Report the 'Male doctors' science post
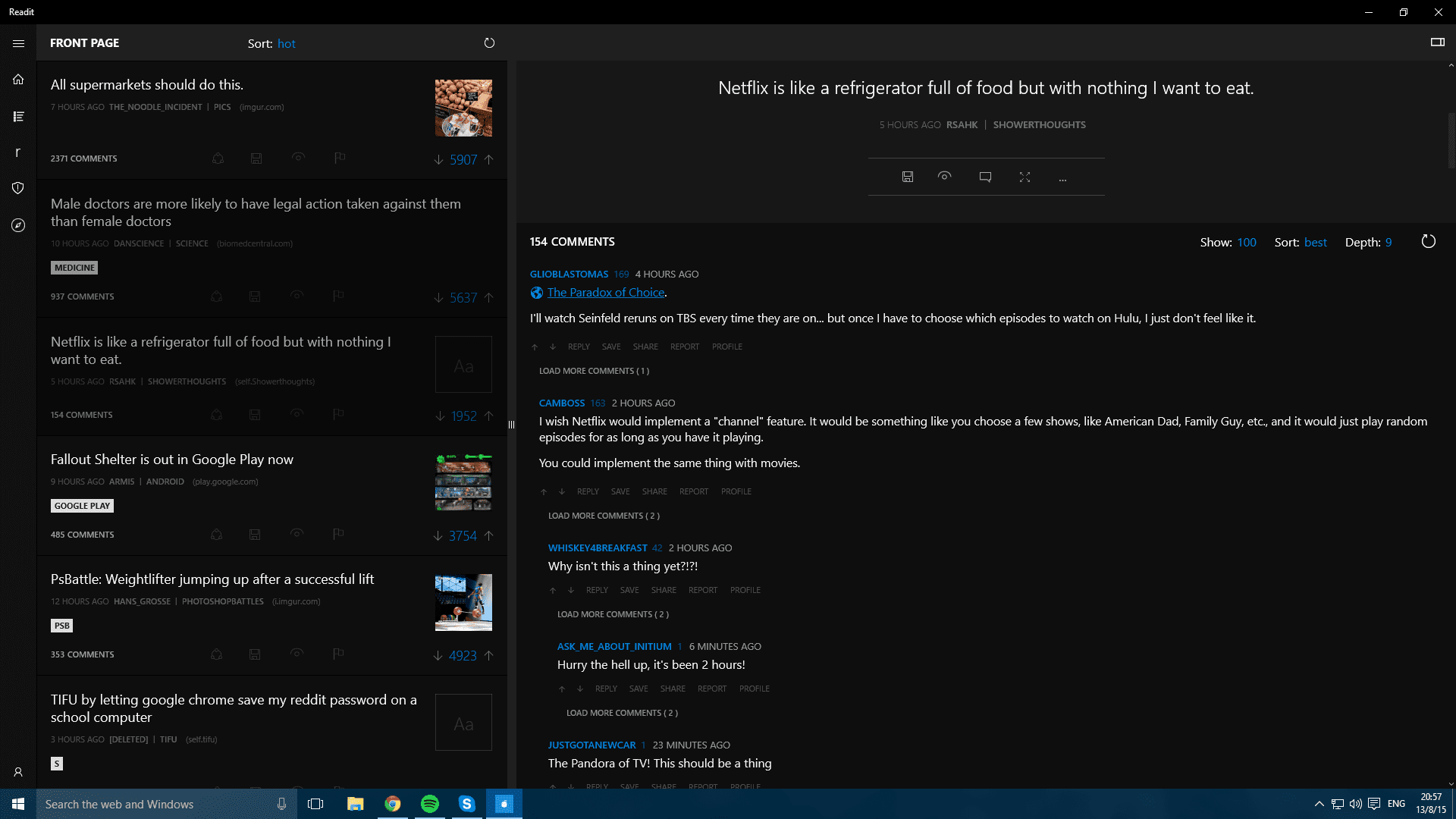 (x=337, y=296)
